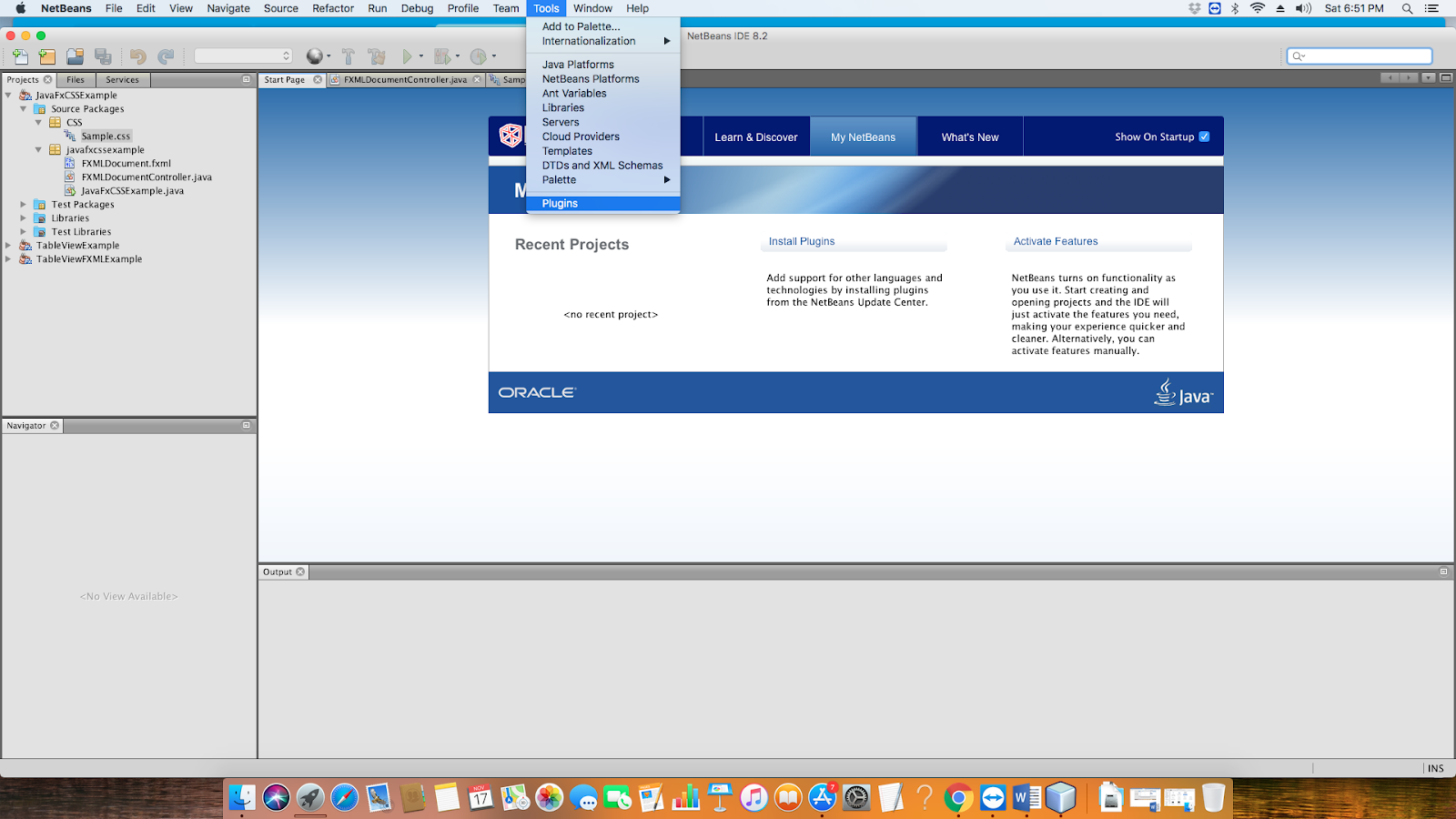The width and height of the screenshot is (1456, 819).
Task: Select JavaFxCSSExample.java in the project tree
Action: pos(132,190)
